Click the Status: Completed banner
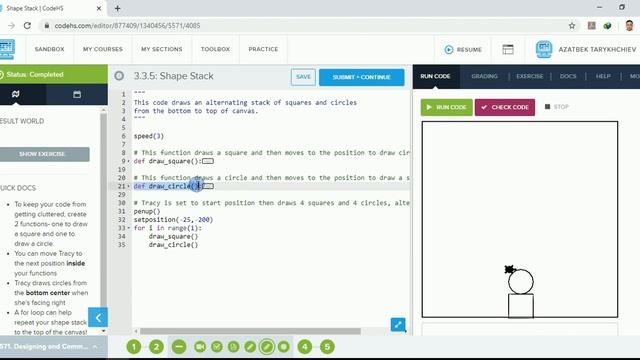 (x=54, y=74)
